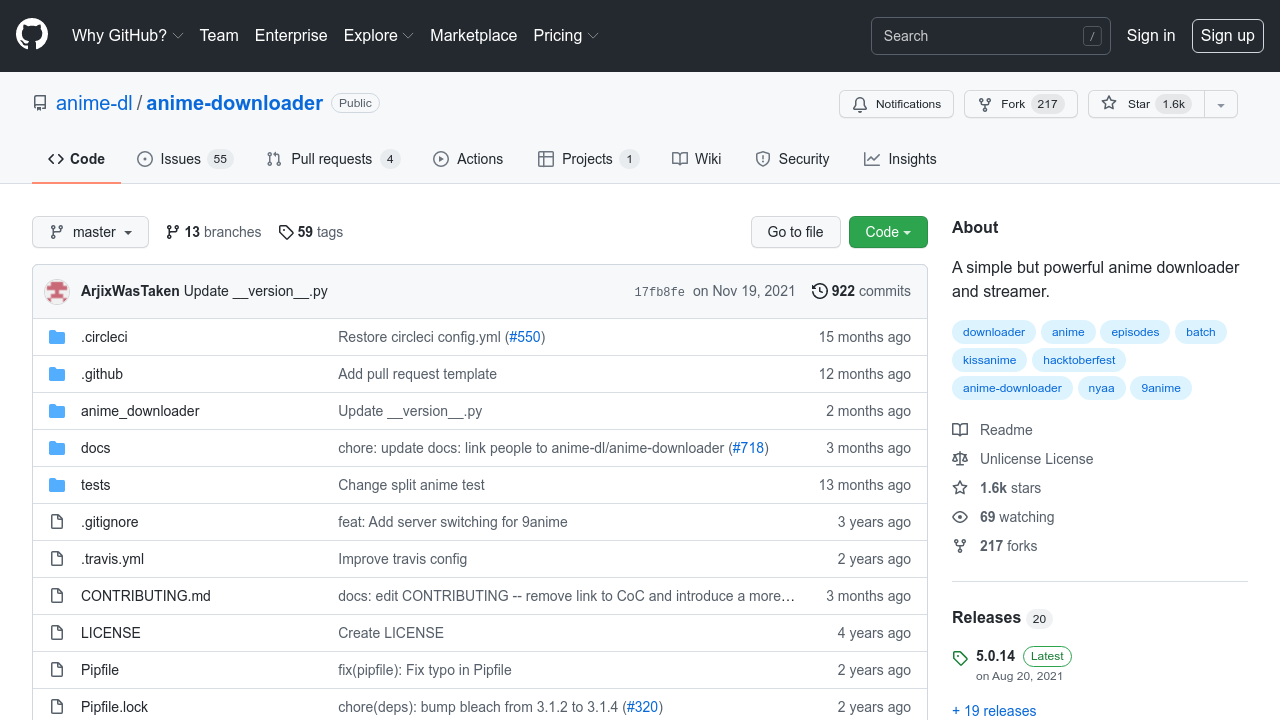Image resolution: width=1280 pixels, height=720 pixels.
Task: Click the hacktoberfest topic tag
Action: (1079, 360)
